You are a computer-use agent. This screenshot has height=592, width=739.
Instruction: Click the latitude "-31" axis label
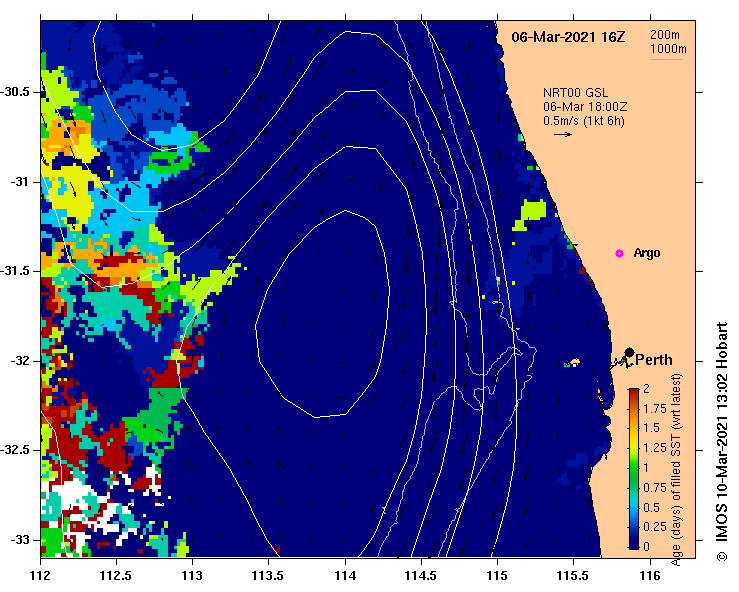pos(20,182)
